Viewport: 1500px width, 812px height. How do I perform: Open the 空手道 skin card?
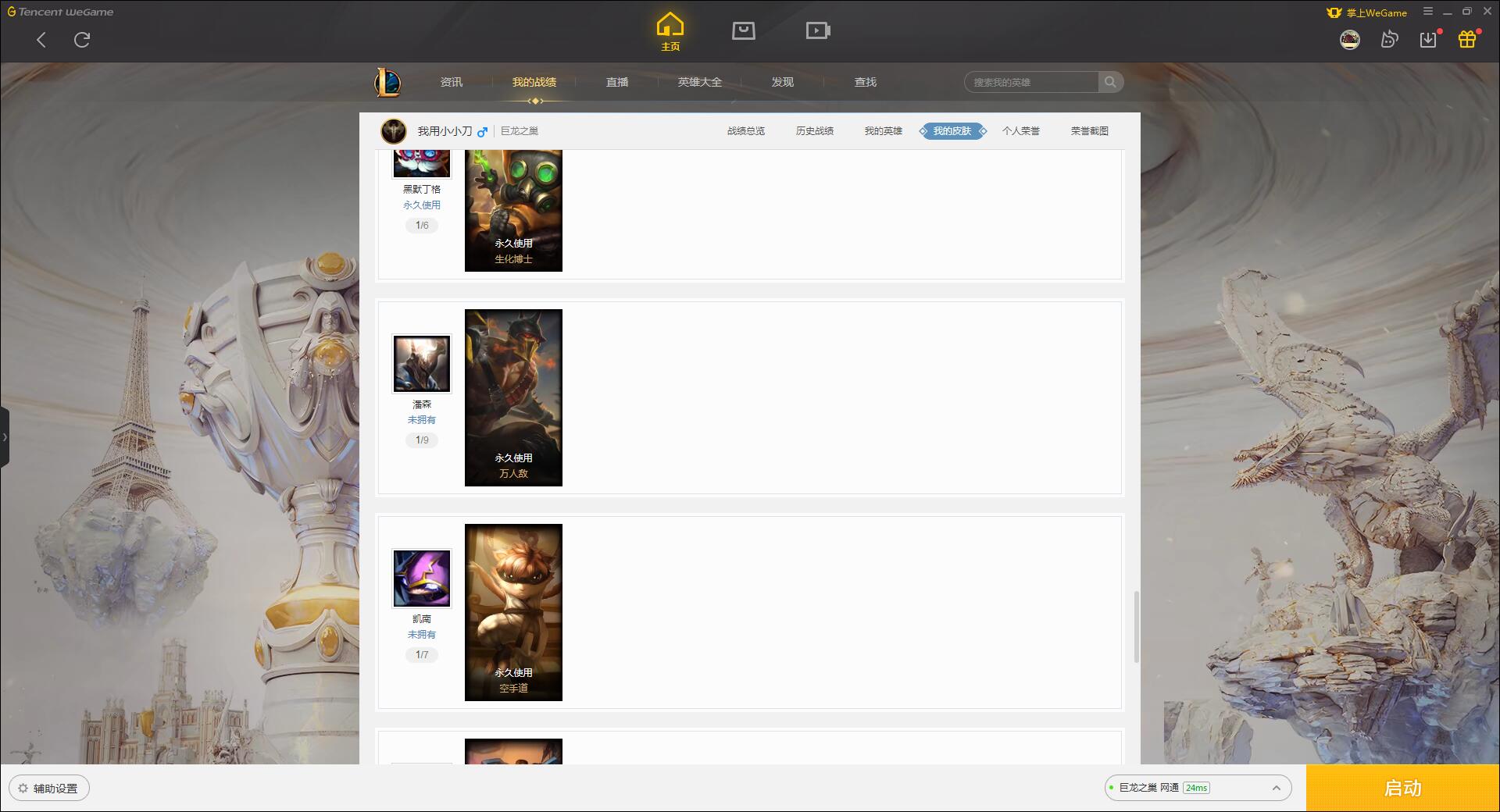513,612
